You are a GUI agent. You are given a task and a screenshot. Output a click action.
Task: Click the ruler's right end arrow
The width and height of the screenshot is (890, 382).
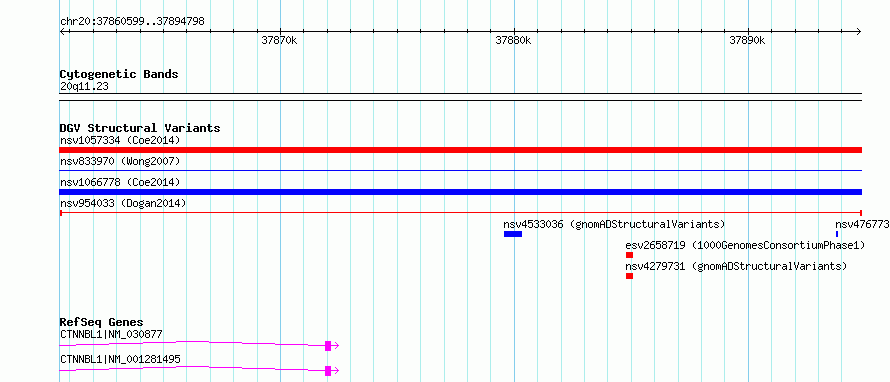click(859, 31)
